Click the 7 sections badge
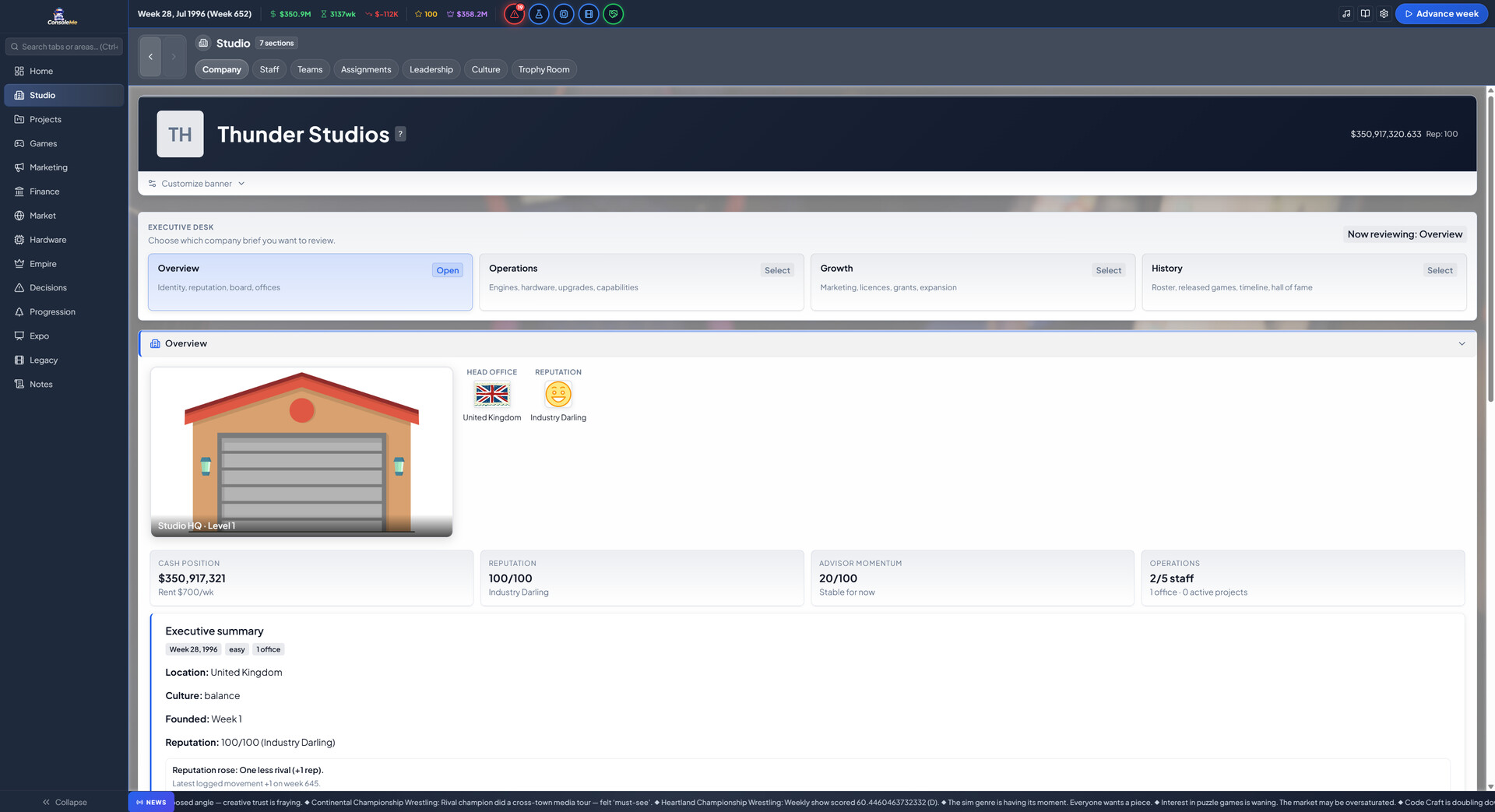The width and height of the screenshot is (1495, 812). click(276, 43)
